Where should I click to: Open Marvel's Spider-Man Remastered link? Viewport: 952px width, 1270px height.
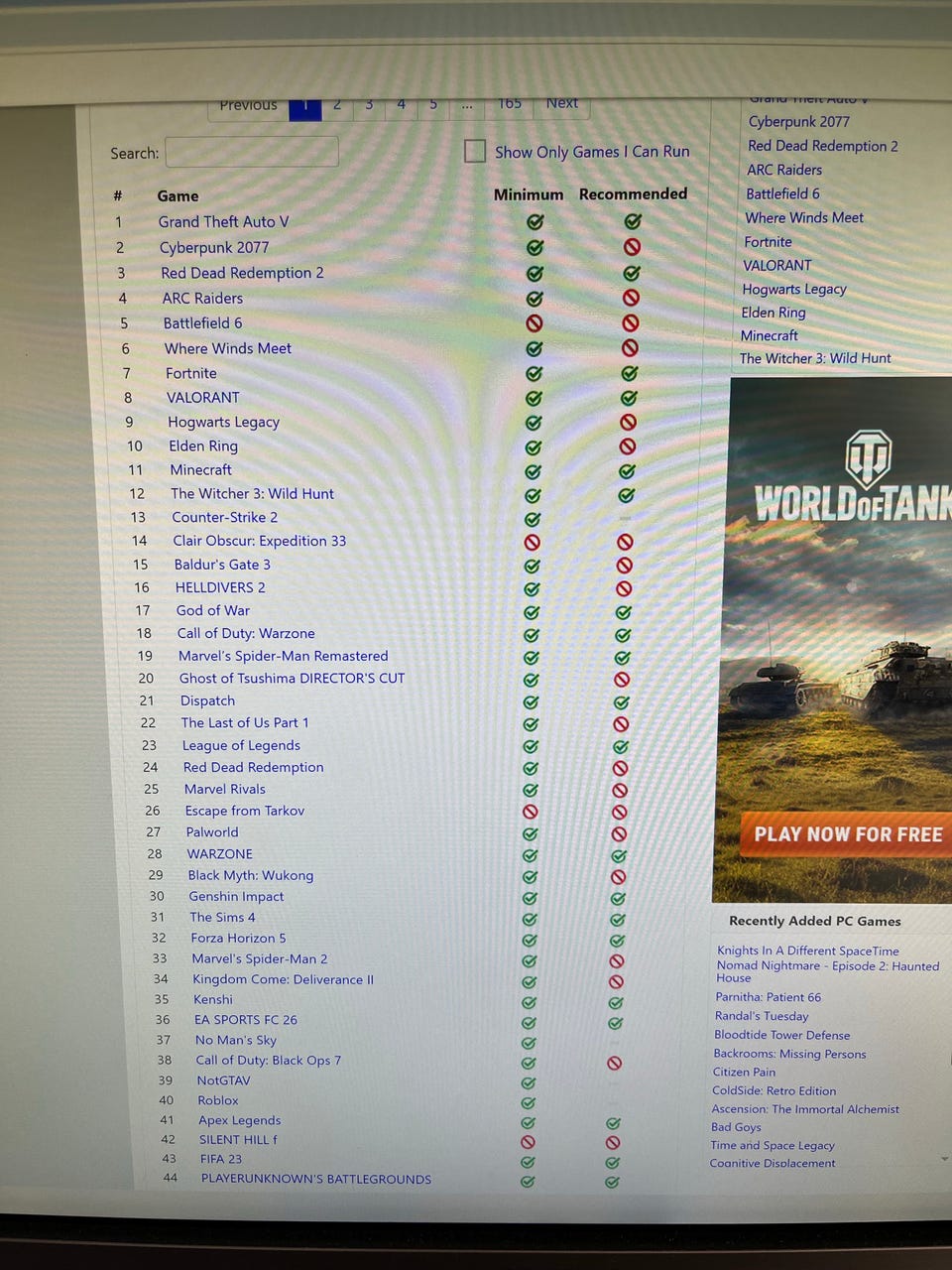coord(283,656)
